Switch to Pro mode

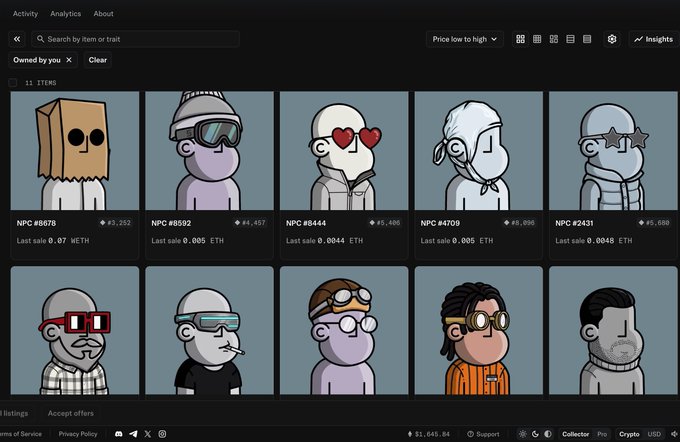click(602, 434)
